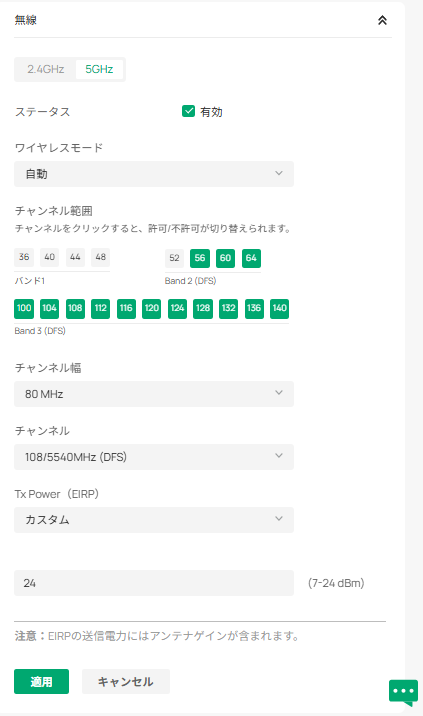This screenshot has width=423, height=716.
Task: Switch to the 2.4GHz tab
Action: tap(45, 69)
